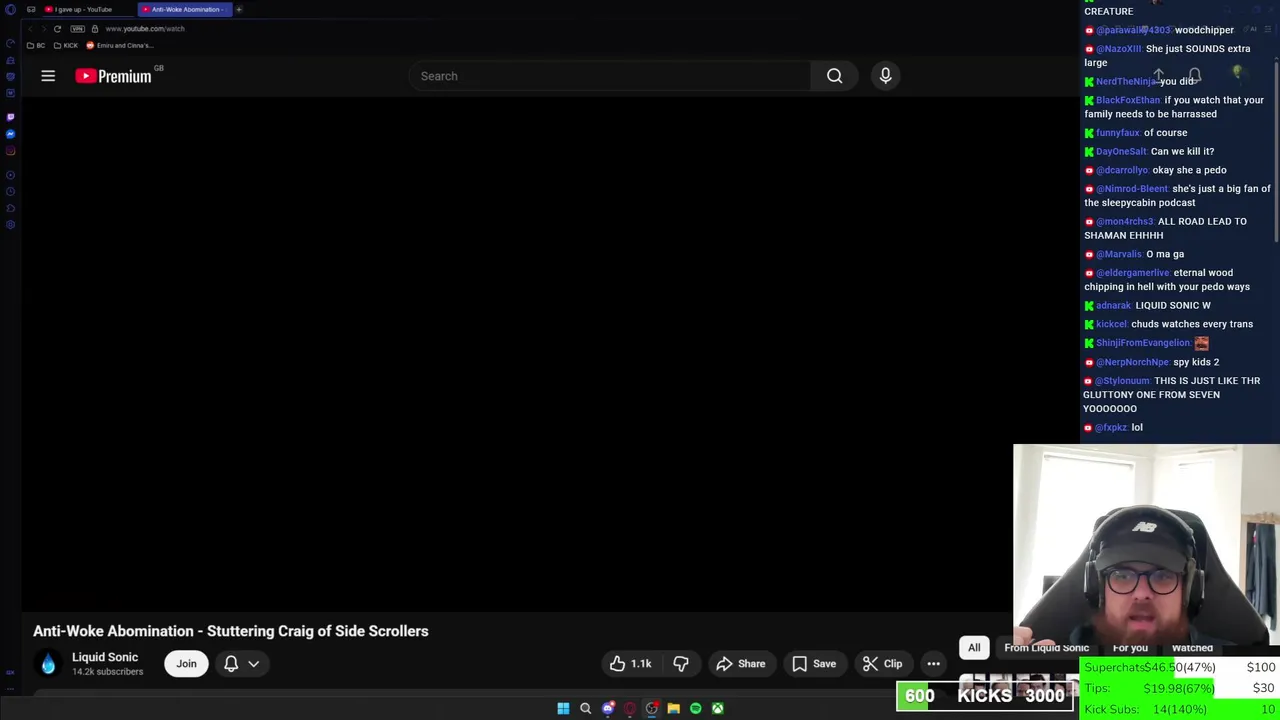Create a Clip of the video
The width and height of the screenshot is (1280, 720).
(x=883, y=664)
